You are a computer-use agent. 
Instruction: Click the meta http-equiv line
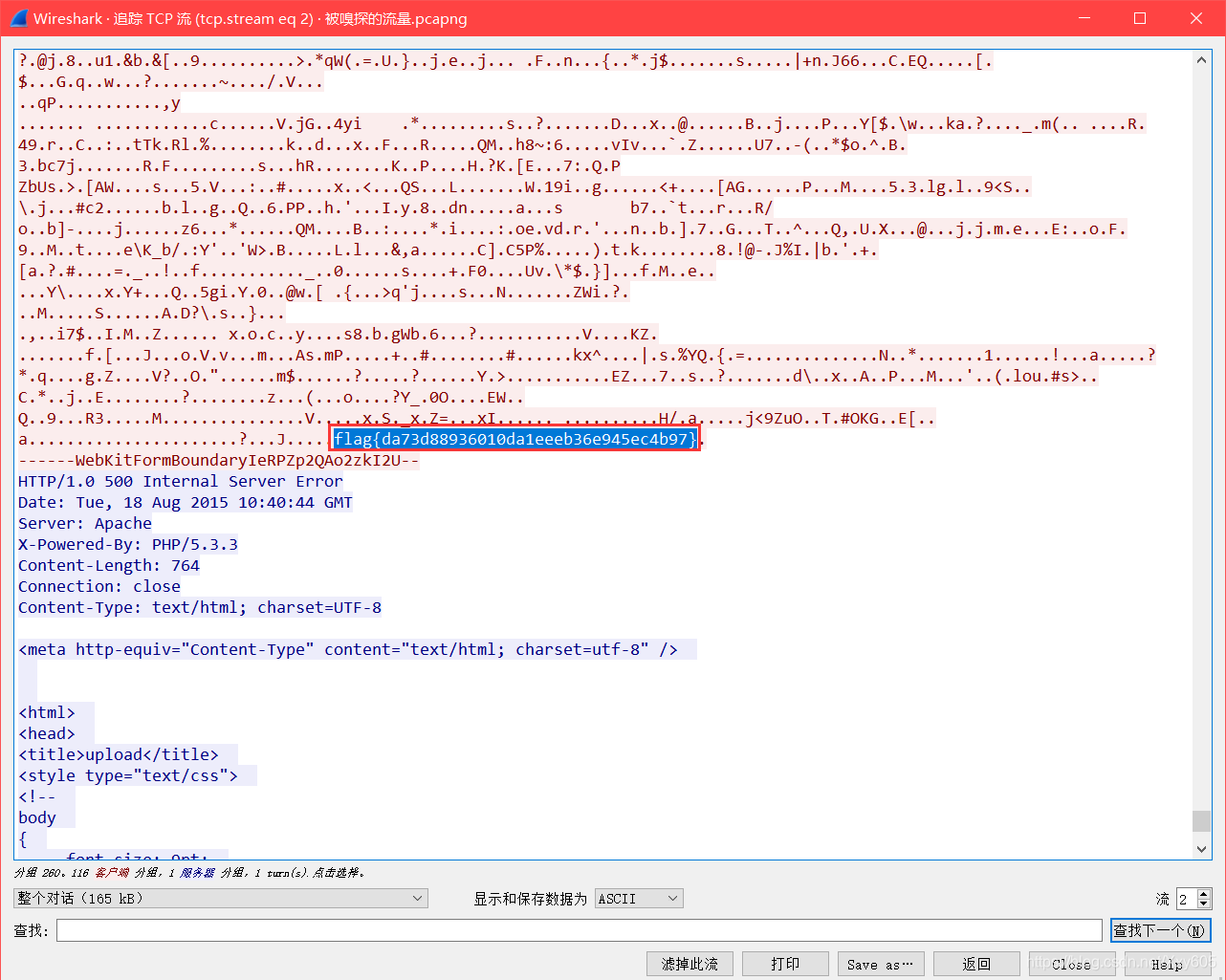(348, 649)
